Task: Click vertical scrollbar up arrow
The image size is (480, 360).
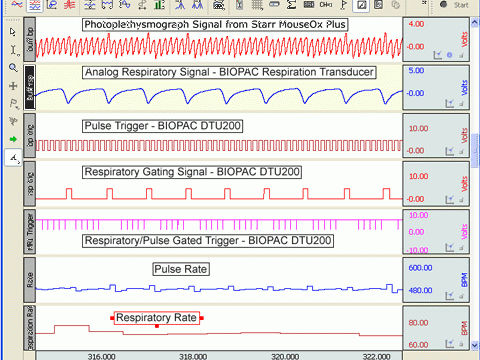Action: point(475,23)
